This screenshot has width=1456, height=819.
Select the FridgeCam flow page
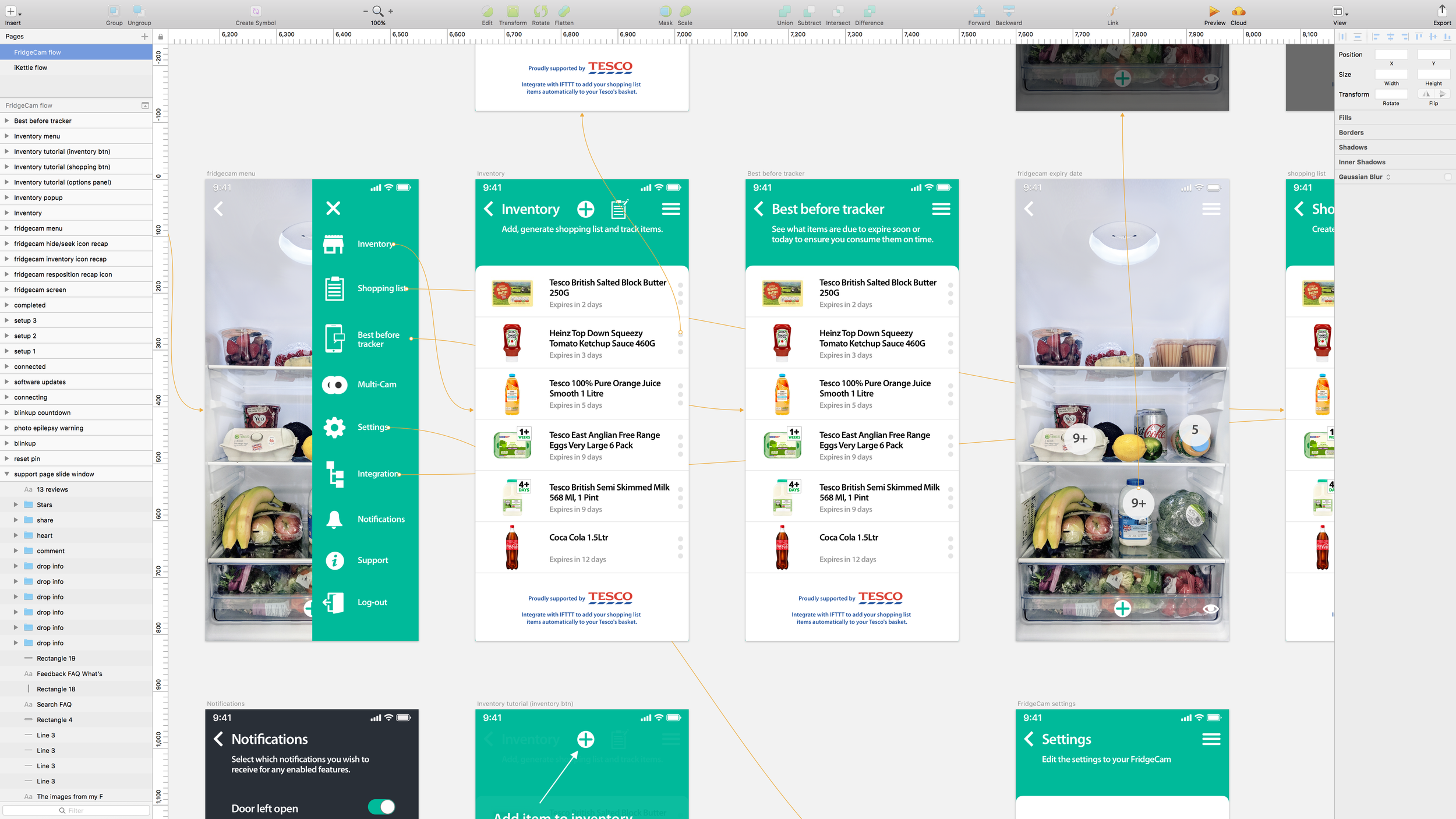(37, 52)
